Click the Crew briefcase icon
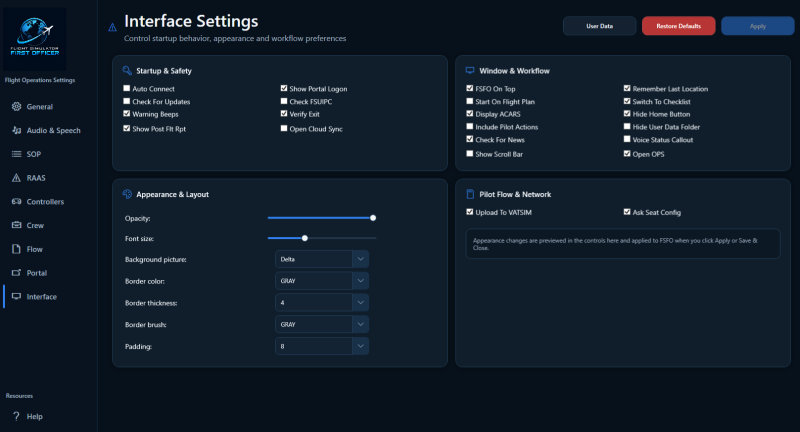 coord(16,225)
